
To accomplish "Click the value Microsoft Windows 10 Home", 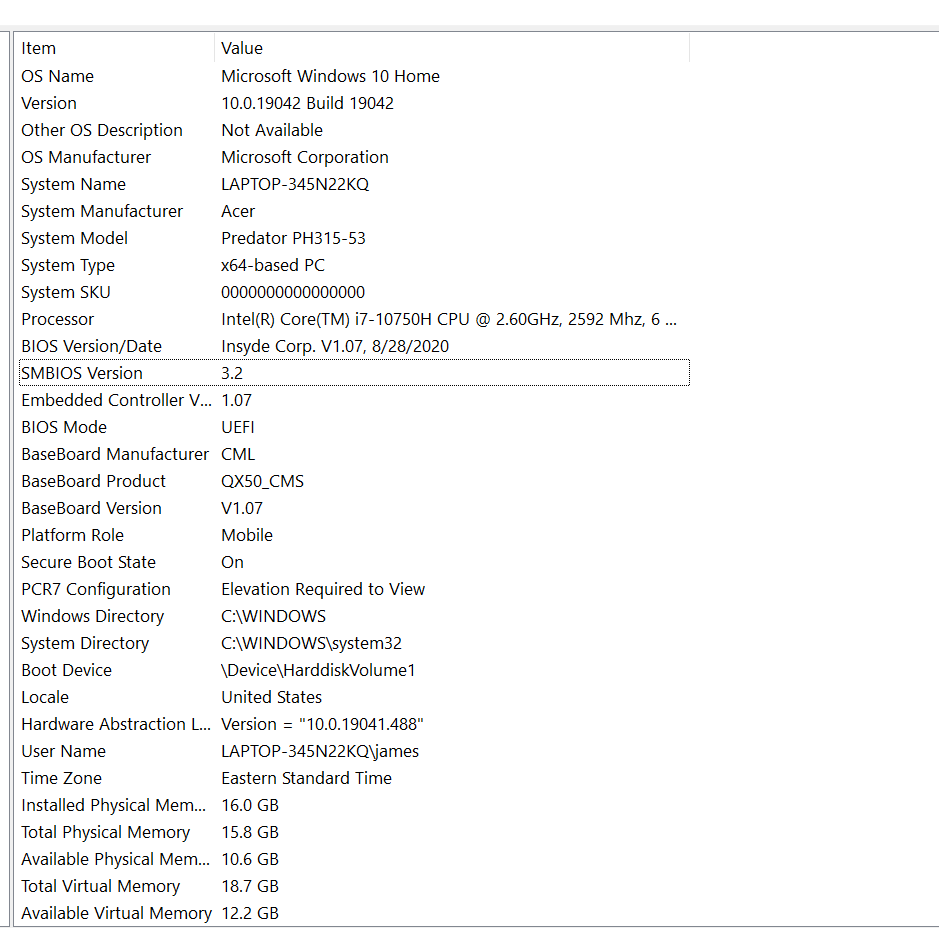I will pos(331,76).
